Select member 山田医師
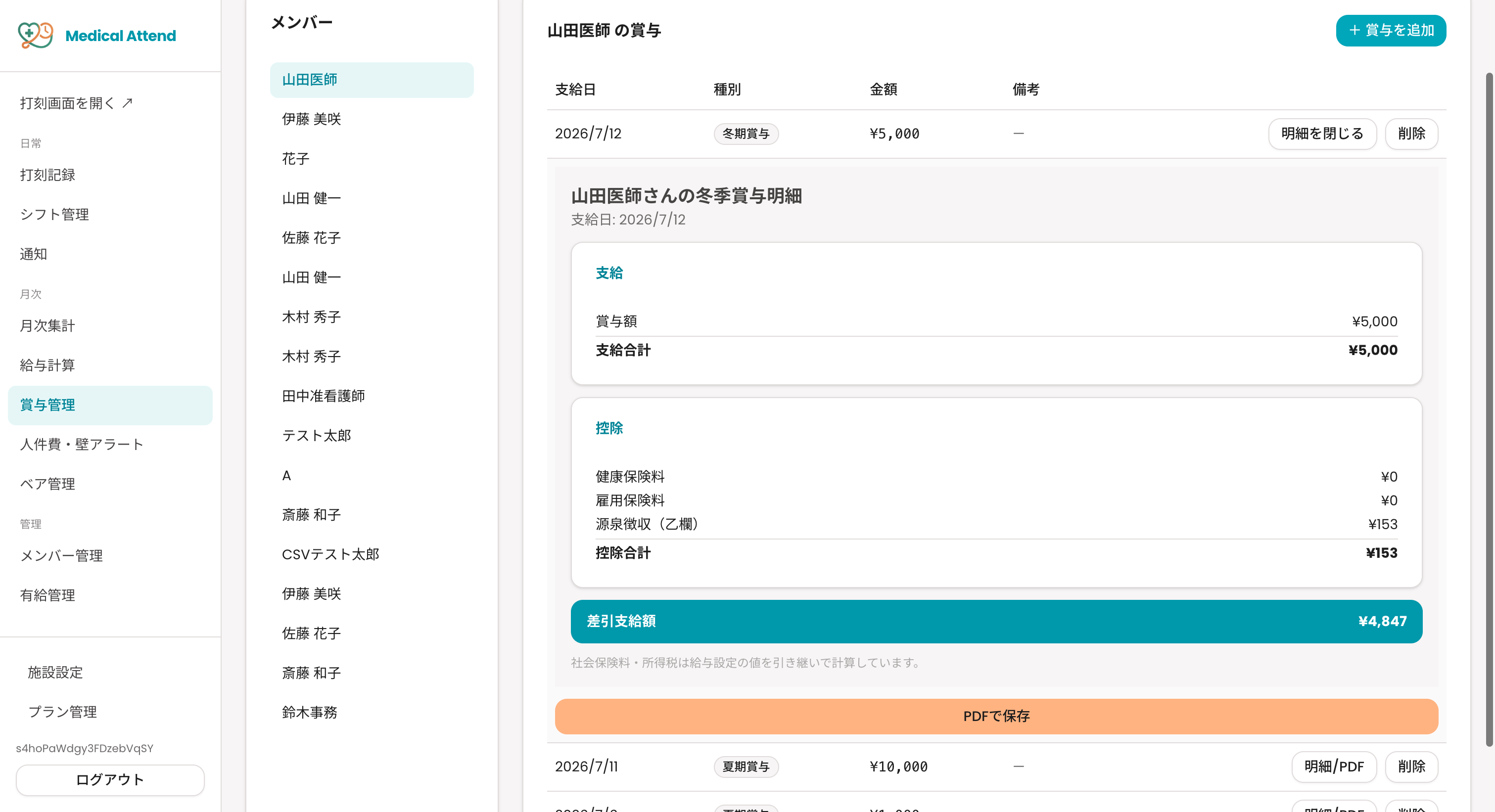 [x=372, y=80]
